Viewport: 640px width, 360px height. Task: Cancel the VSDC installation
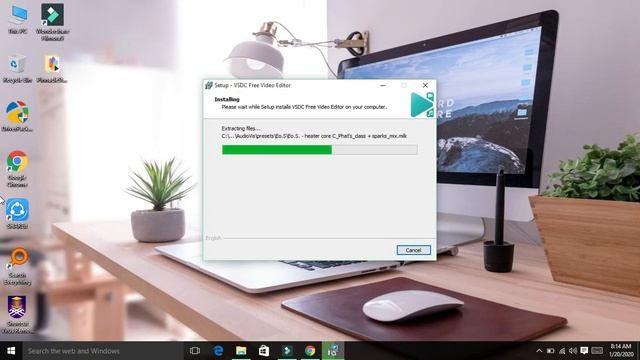point(413,250)
